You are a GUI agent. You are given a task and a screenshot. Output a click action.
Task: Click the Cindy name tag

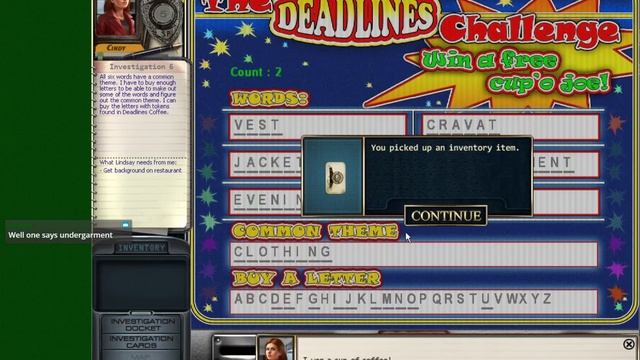click(116, 48)
